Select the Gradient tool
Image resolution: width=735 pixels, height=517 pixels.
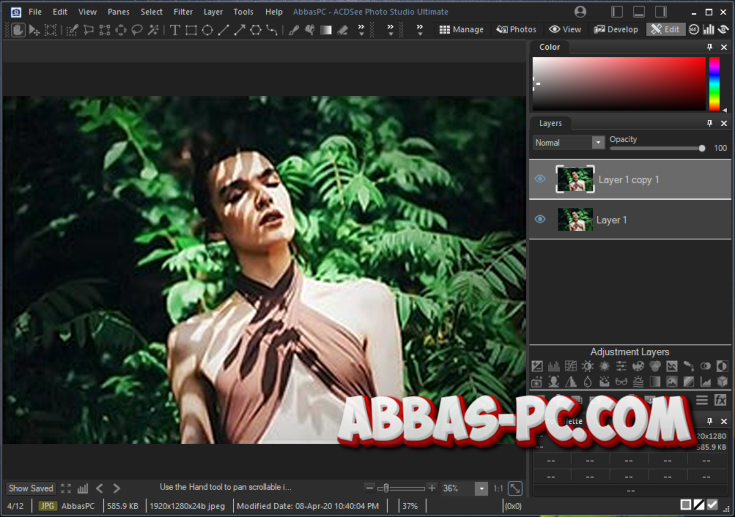coord(325,30)
